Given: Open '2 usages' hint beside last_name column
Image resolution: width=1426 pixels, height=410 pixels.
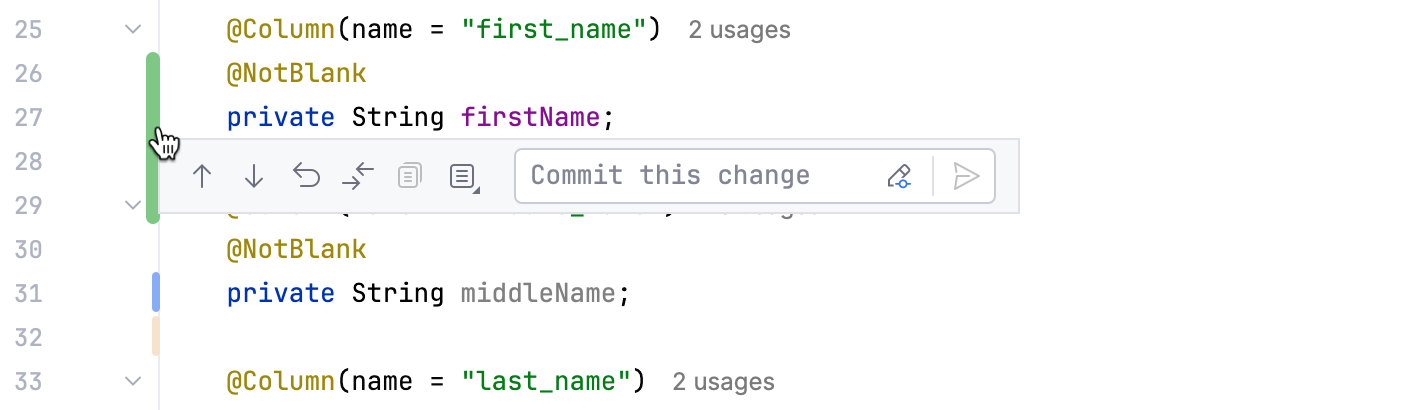Looking at the screenshot, I should click(723, 382).
